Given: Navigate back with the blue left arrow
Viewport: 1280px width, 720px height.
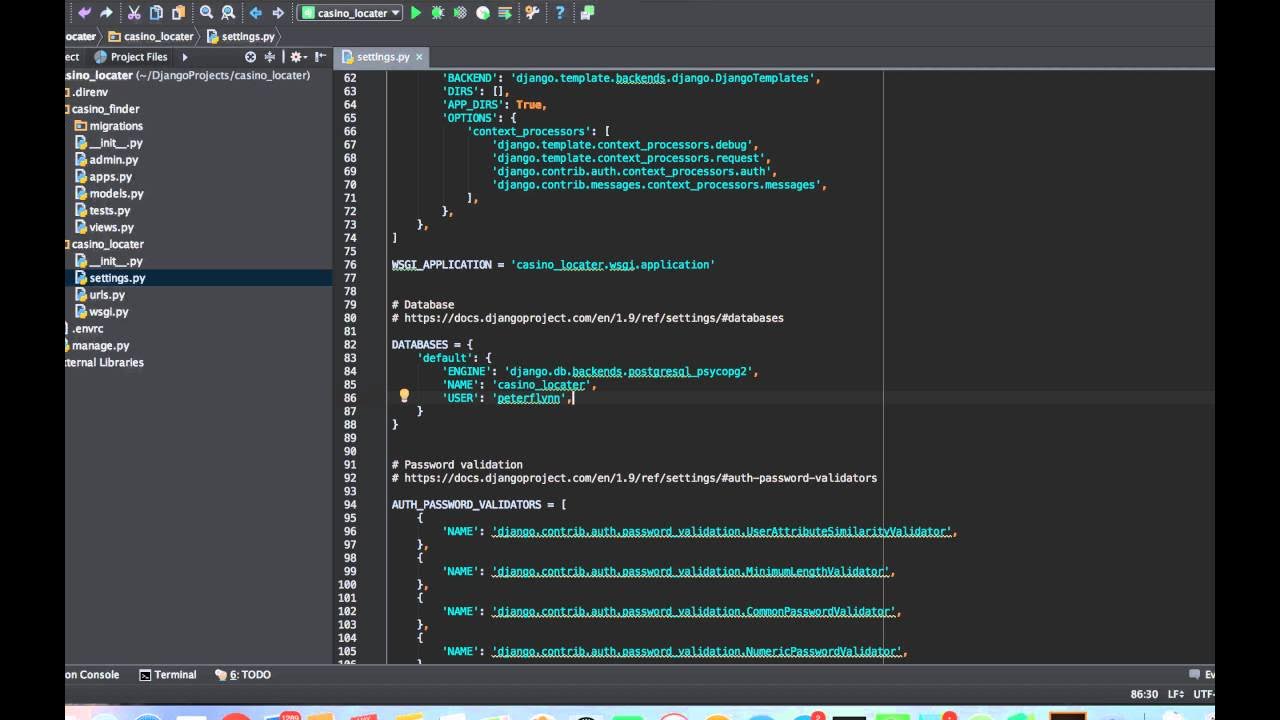Looking at the screenshot, I should pos(256,13).
